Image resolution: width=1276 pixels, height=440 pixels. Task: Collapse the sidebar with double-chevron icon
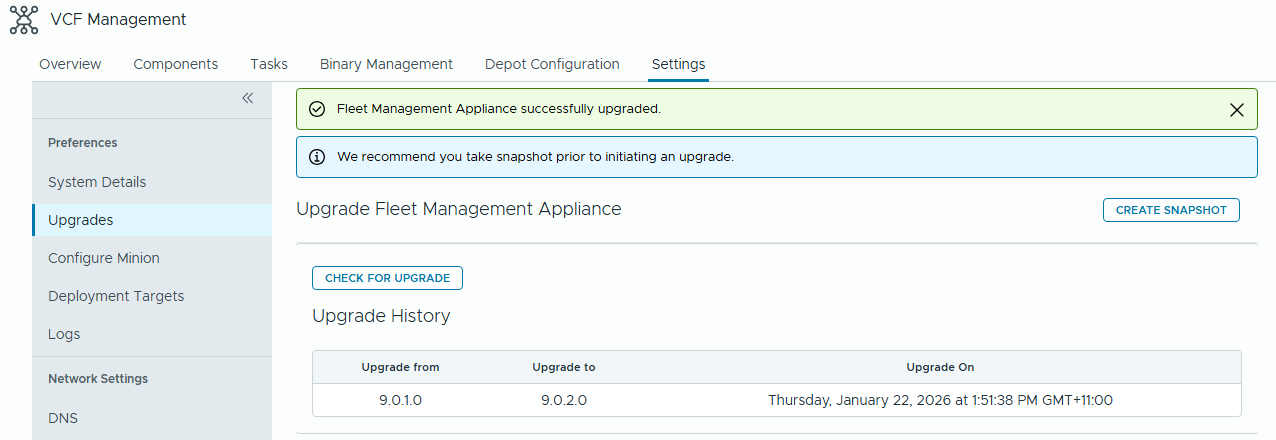click(248, 98)
